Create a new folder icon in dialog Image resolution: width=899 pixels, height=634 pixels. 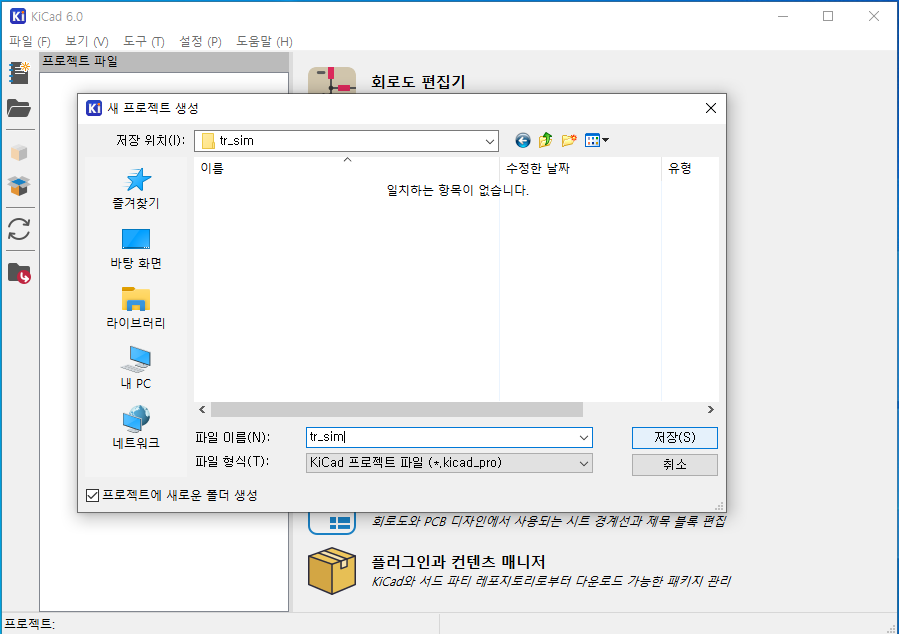569,140
